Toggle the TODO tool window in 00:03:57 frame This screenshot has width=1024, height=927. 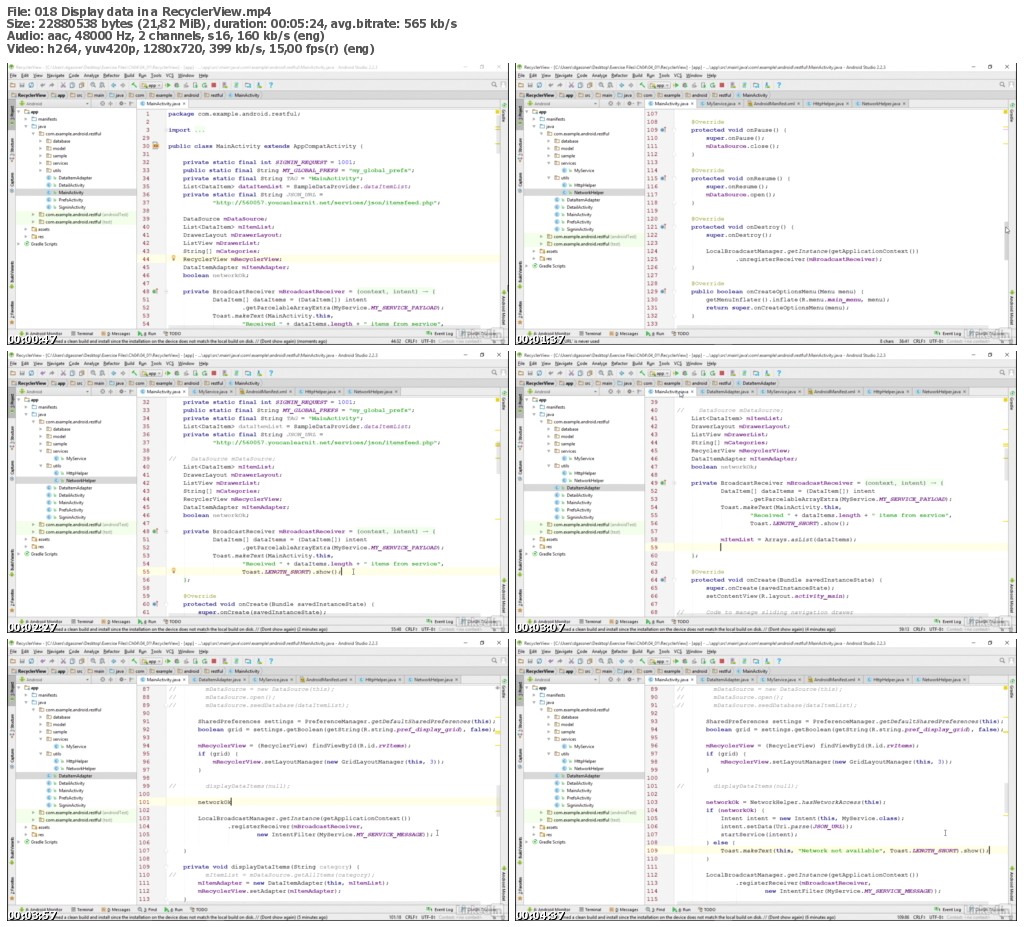[198, 909]
